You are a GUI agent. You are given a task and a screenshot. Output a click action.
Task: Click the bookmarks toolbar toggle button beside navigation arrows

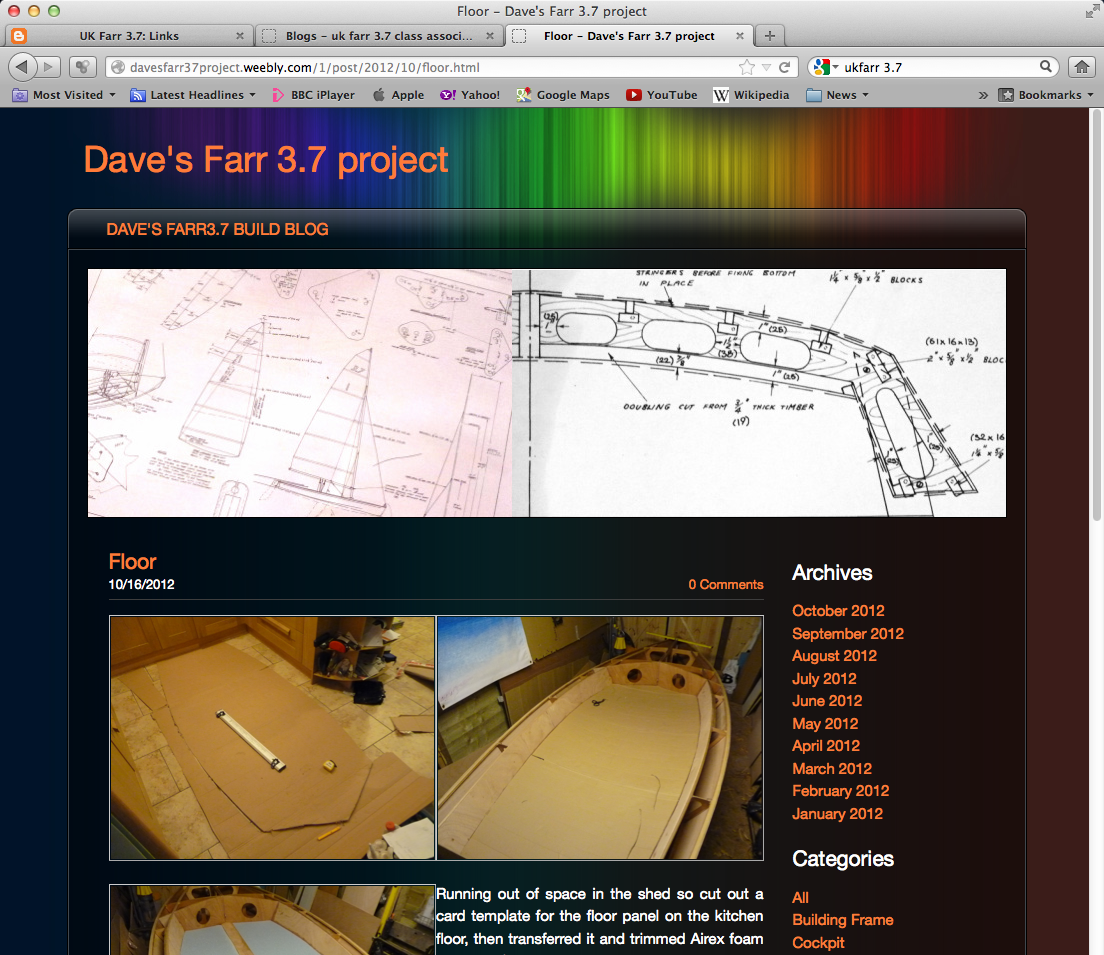coord(82,67)
